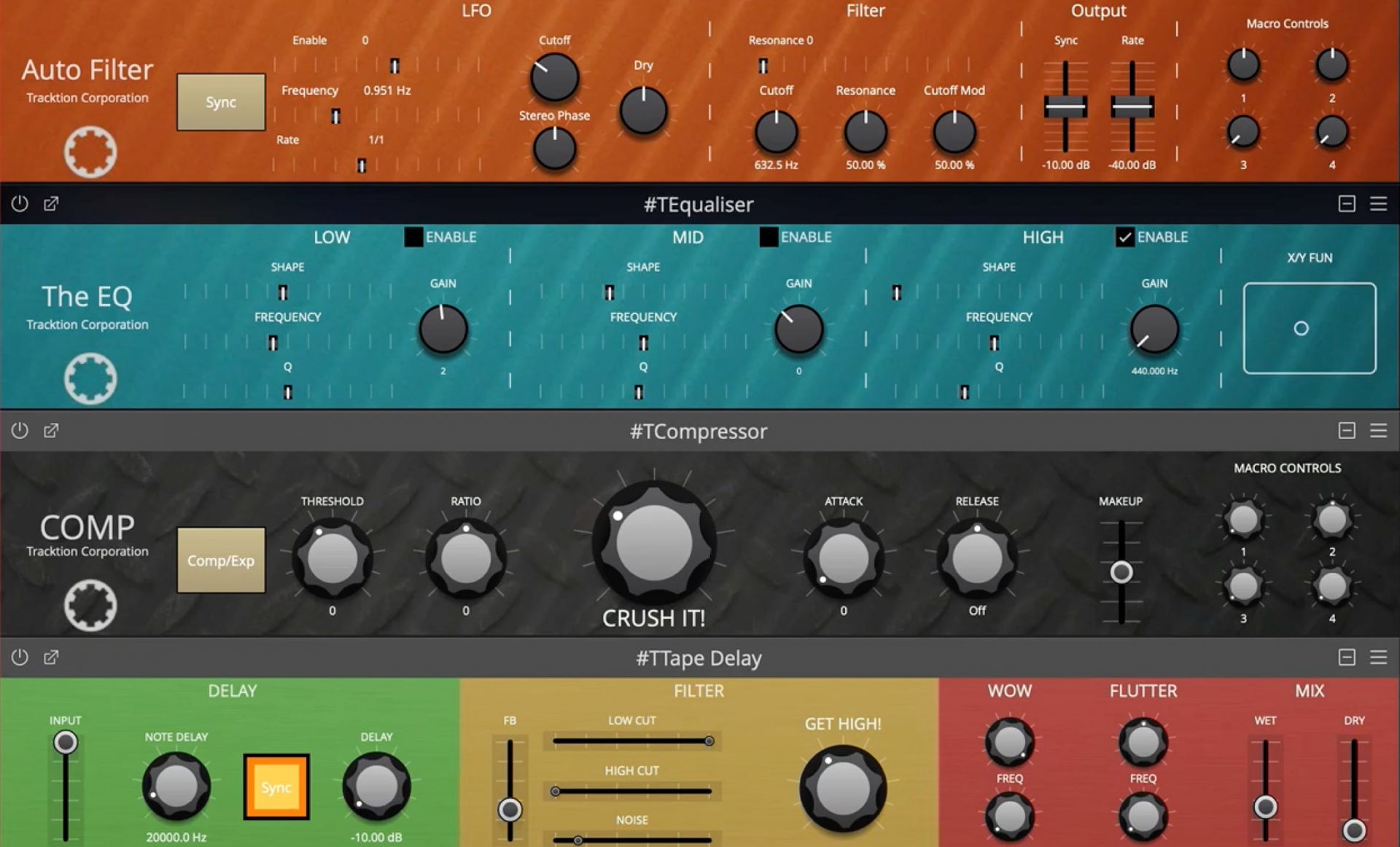1400x847 pixels.
Task: Pop out #TTape Delay in separate window
Action: click(x=51, y=657)
